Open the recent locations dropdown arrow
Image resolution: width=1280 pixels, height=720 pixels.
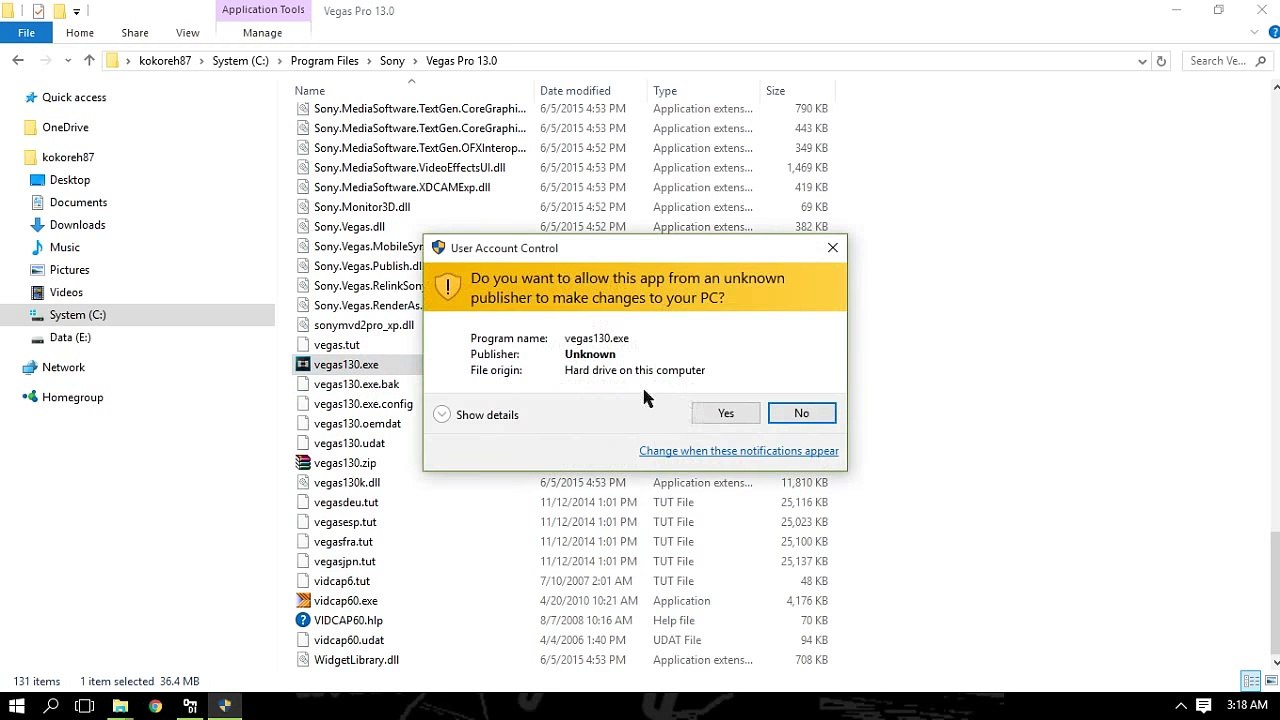coord(67,61)
